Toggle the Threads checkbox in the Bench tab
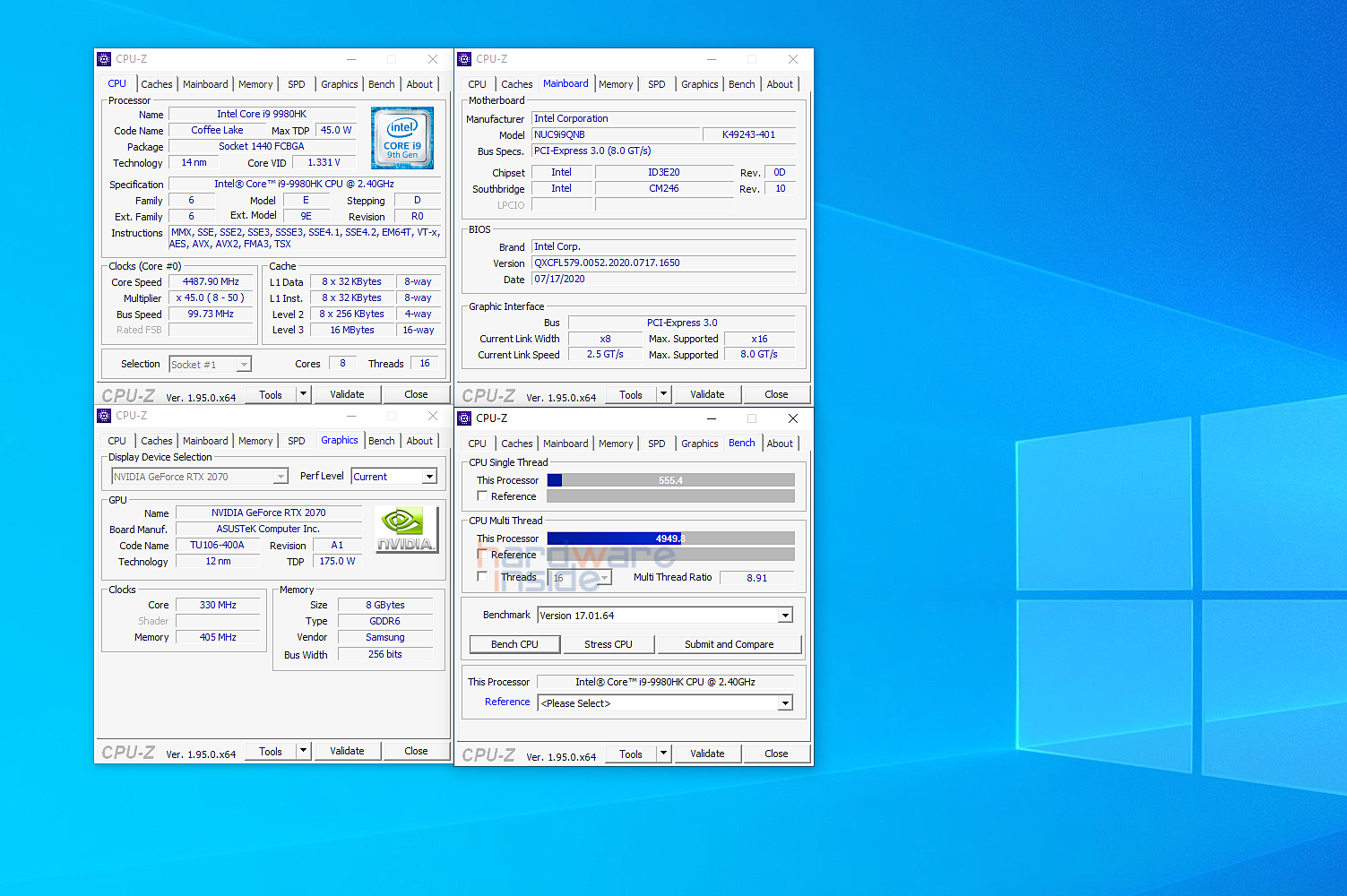This screenshot has width=1347, height=896. pos(482,577)
